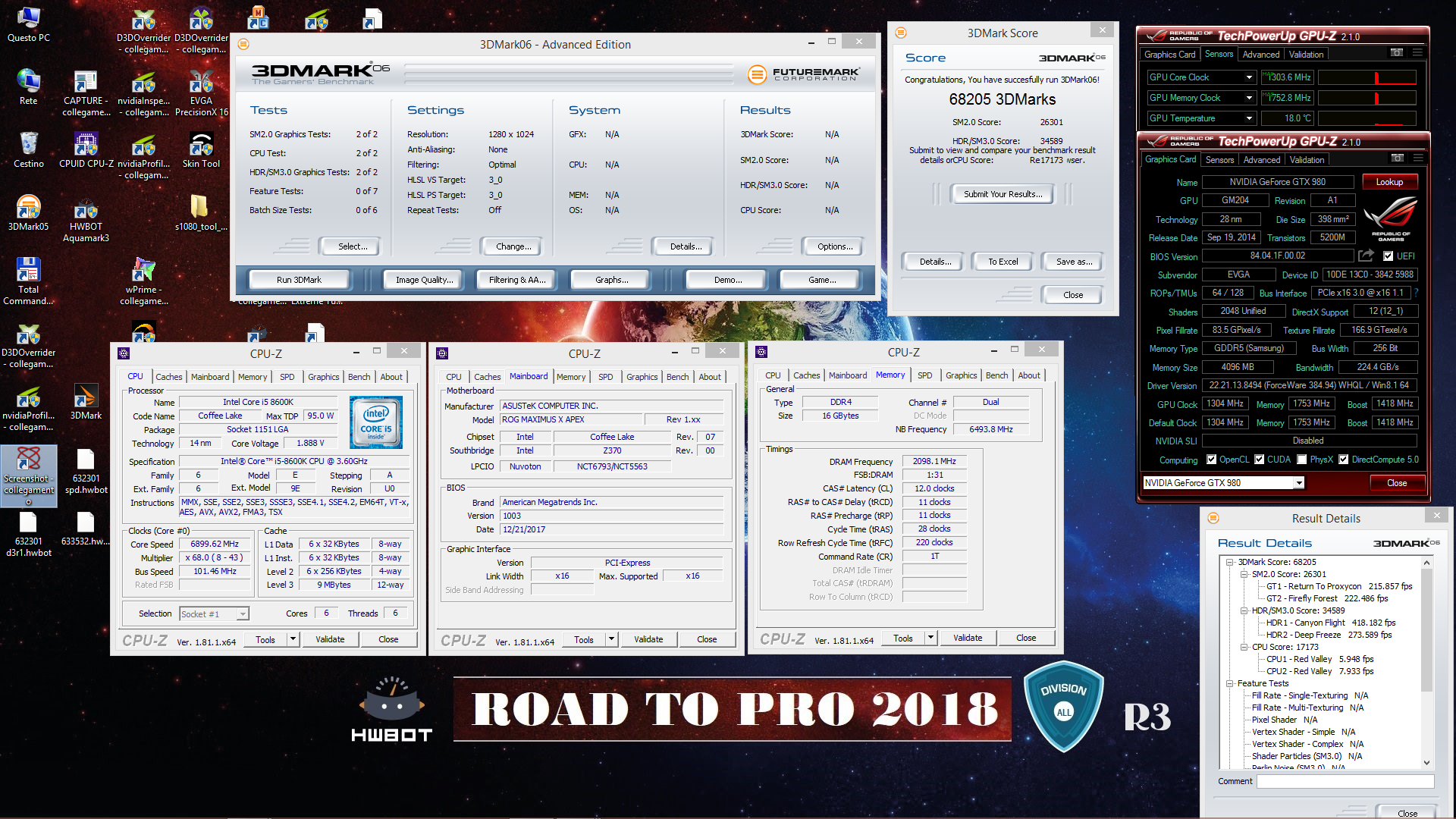Viewport: 1456px width, 819px height.
Task: Click the Options... button under Results
Action: coord(835,246)
